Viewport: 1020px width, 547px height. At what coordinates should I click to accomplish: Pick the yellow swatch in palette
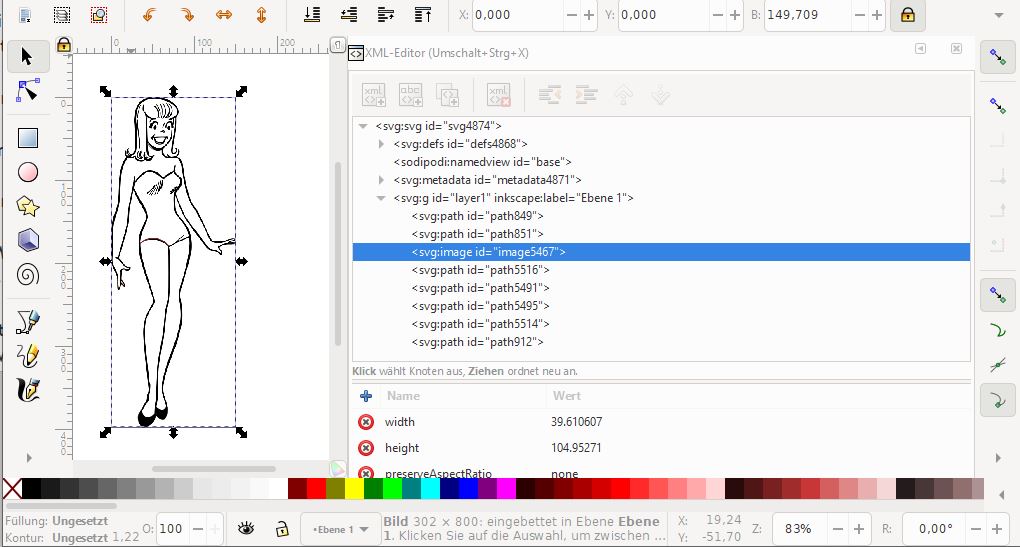(354, 488)
